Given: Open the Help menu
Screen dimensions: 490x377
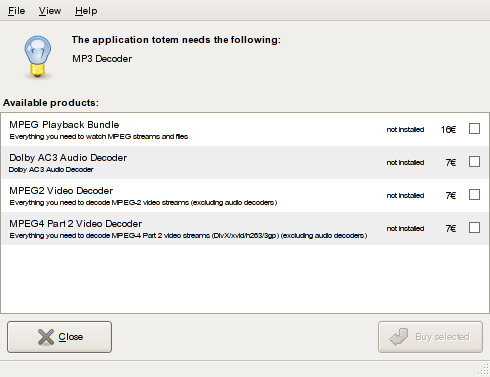Looking at the screenshot, I should click(x=86, y=11).
